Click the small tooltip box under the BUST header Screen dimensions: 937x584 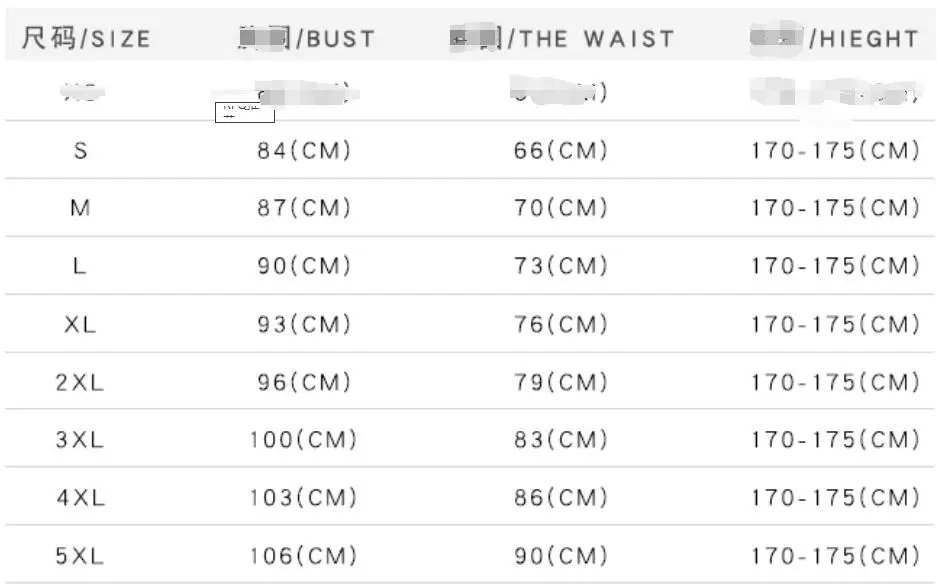point(244,111)
